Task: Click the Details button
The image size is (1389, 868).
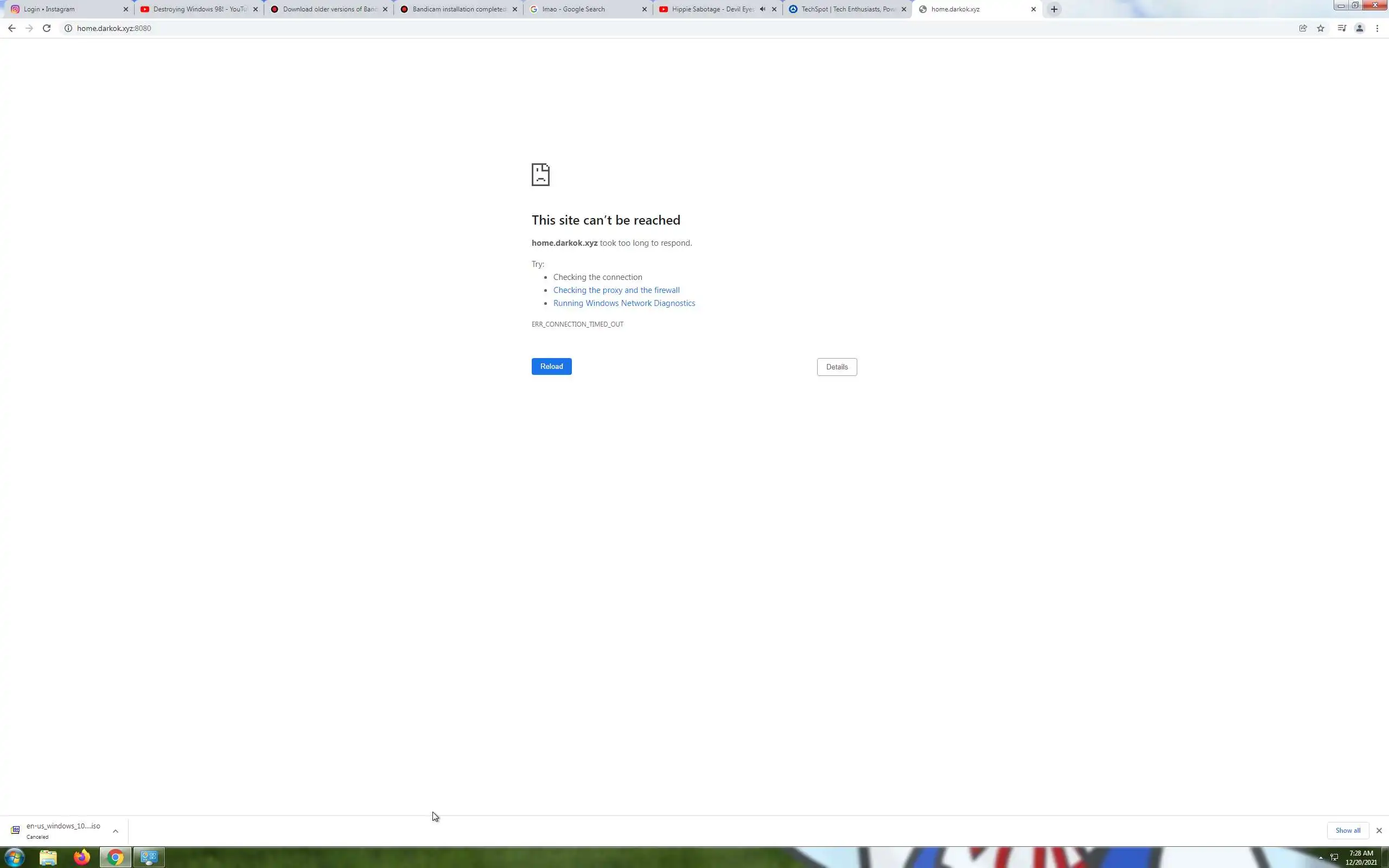Action: [836, 367]
